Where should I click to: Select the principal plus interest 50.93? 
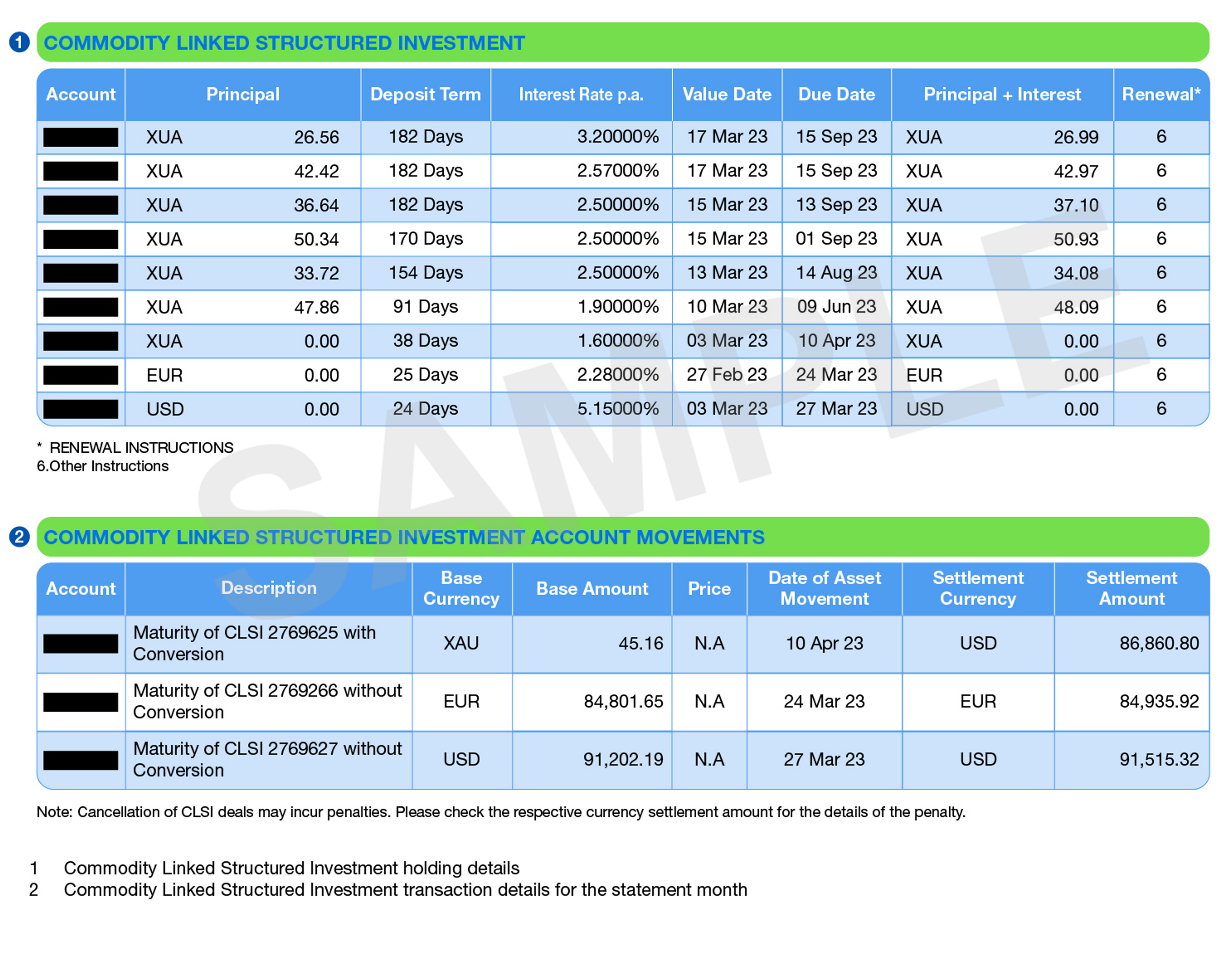point(1076,239)
